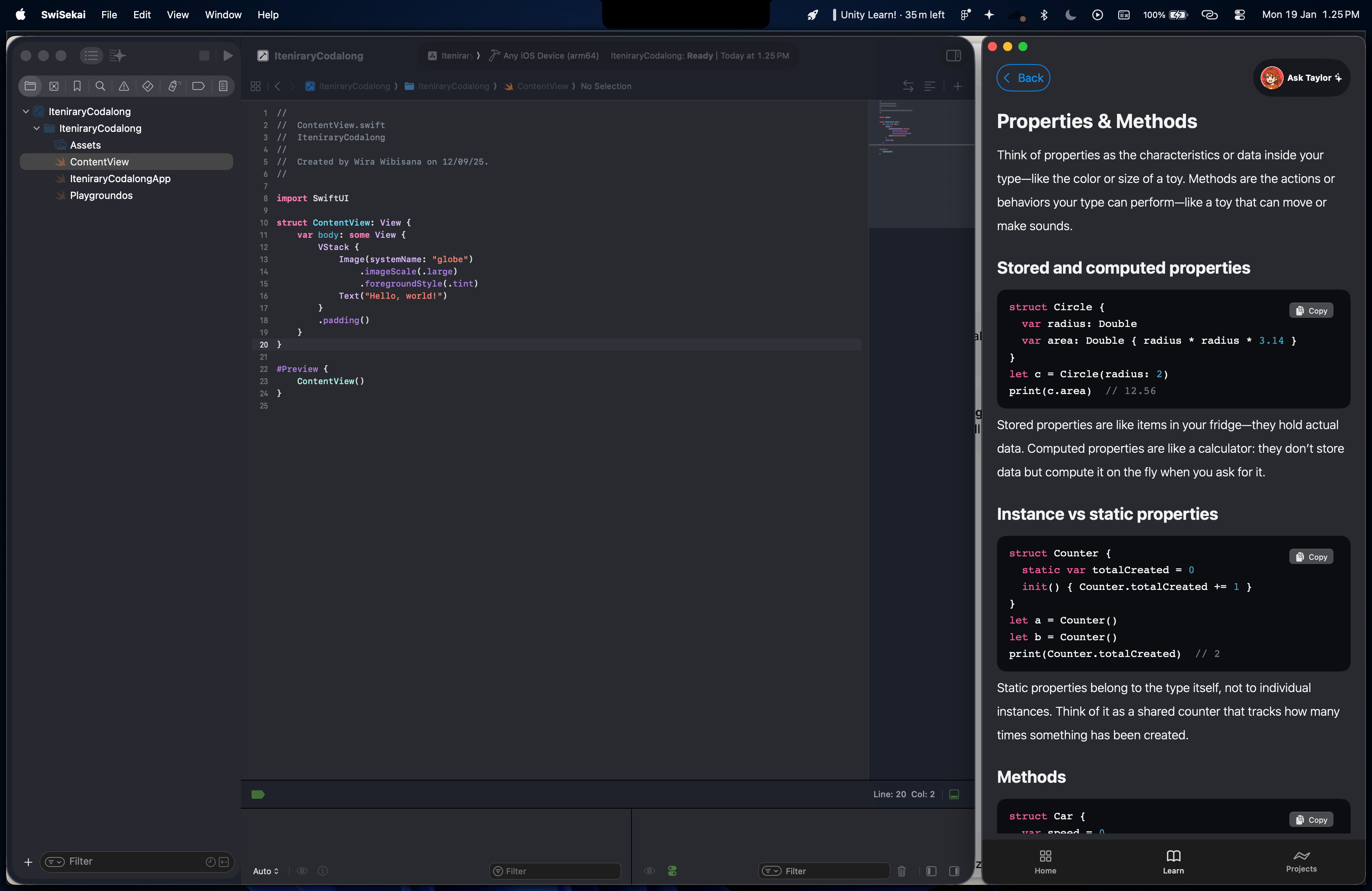Open the console filter options chevron
This screenshot has height=891, width=1372.
[771, 872]
